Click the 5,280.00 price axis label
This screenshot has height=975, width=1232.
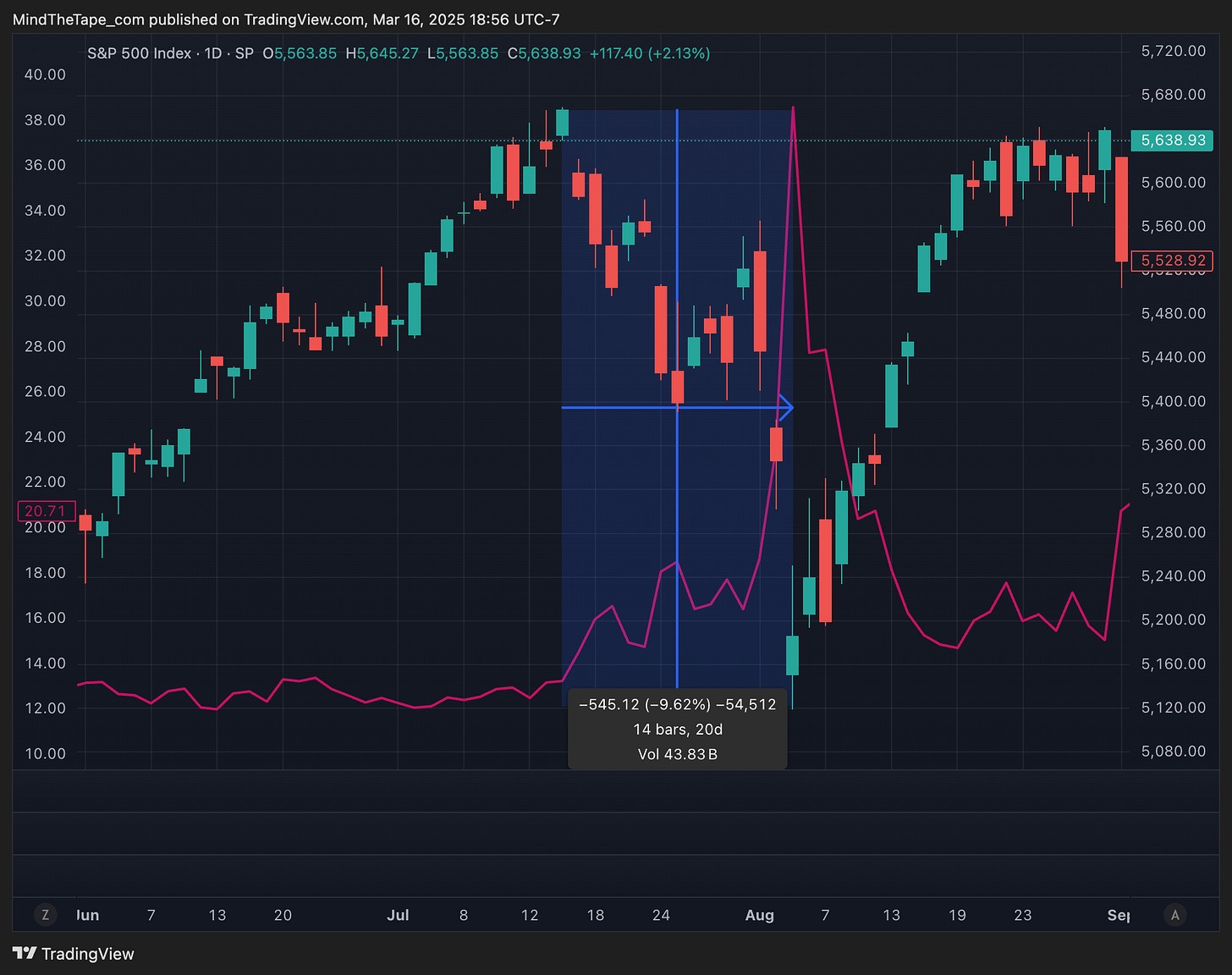pos(1174,532)
